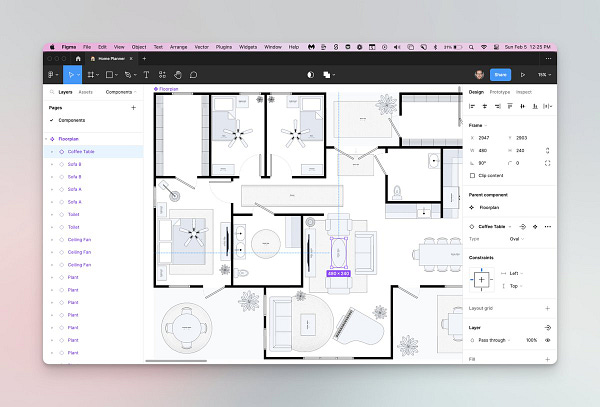The image size is (600, 407).
Task: Switch to the Assets tab
Action: click(85, 92)
